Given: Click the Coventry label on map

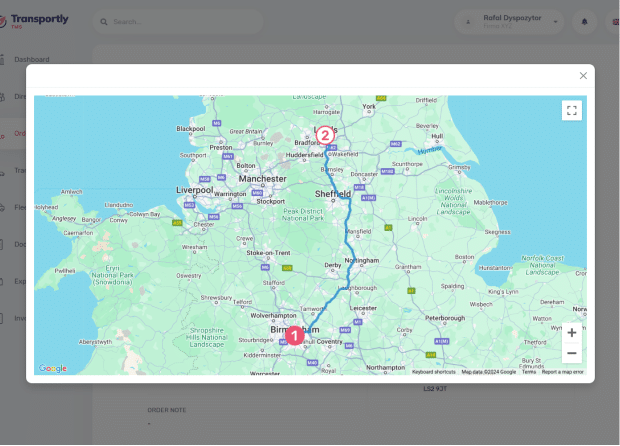Looking at the screenshot, I should [329, 341].
